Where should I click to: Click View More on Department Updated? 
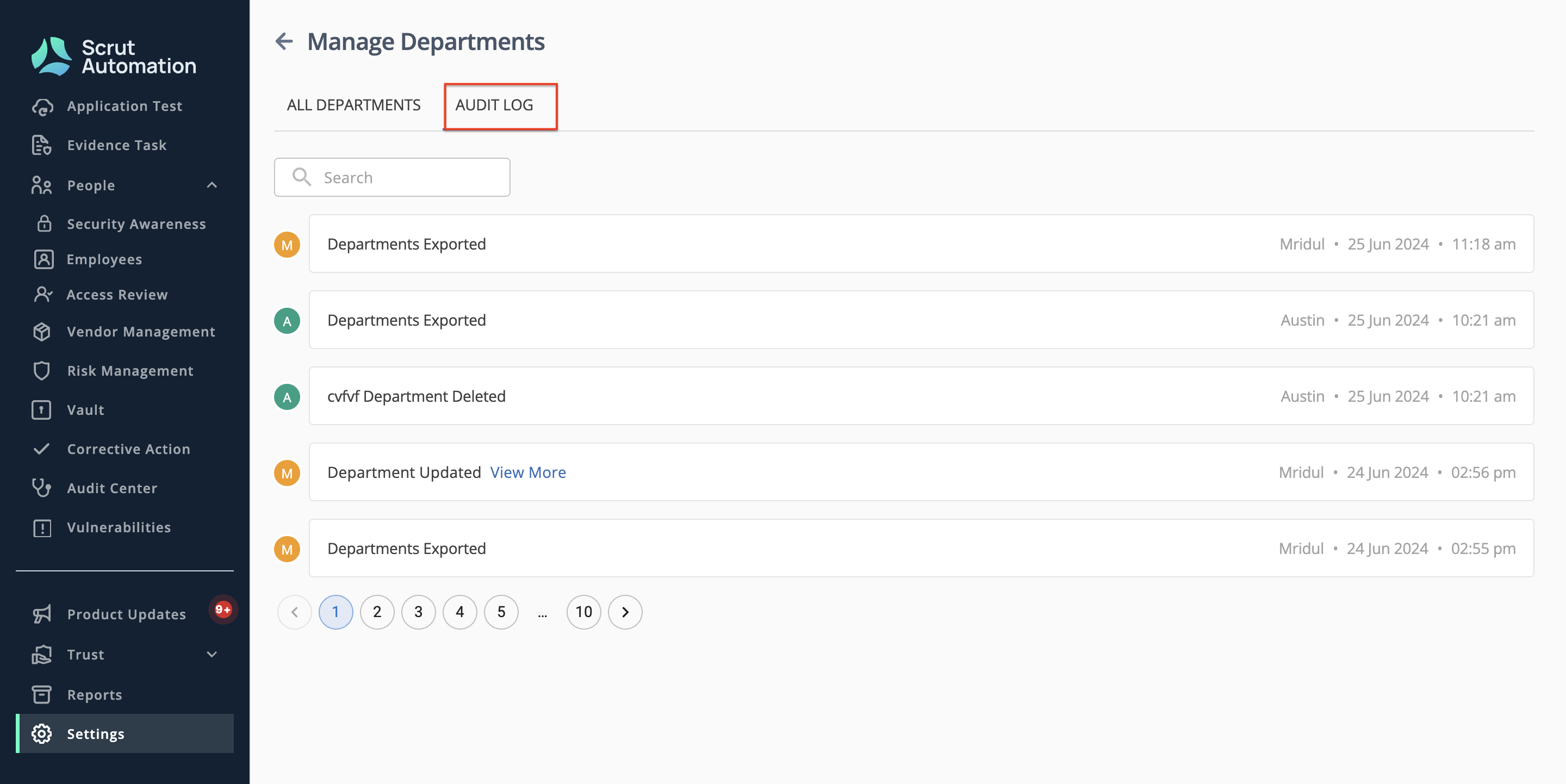tap(527, 472)
